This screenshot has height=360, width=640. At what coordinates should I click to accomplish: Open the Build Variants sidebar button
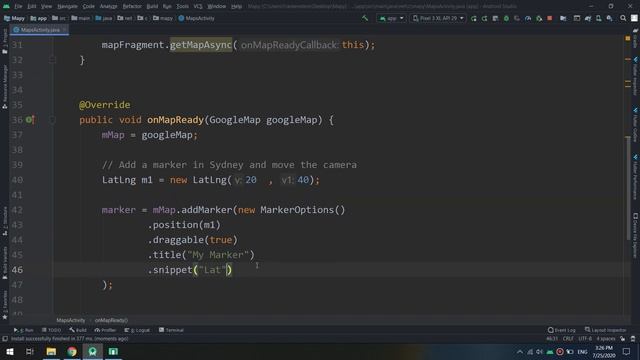point(4,263)
